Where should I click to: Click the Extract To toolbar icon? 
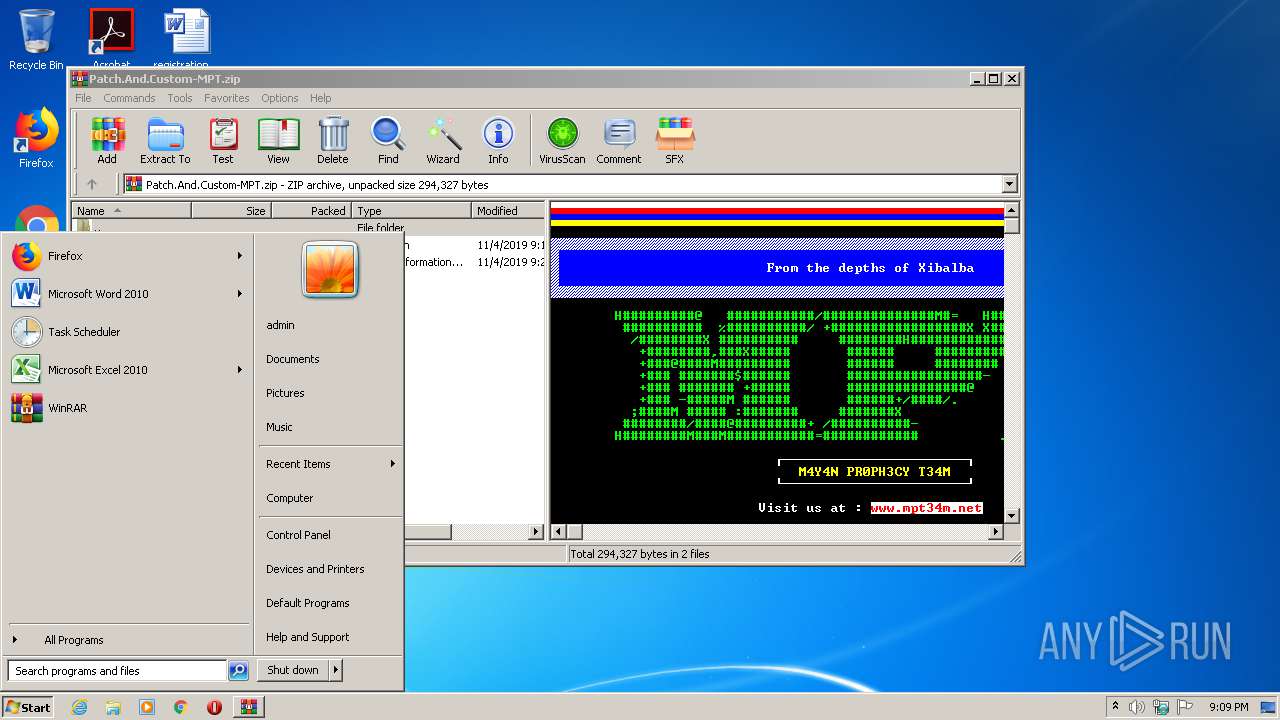pyautogui.click(x=165, y=140)
